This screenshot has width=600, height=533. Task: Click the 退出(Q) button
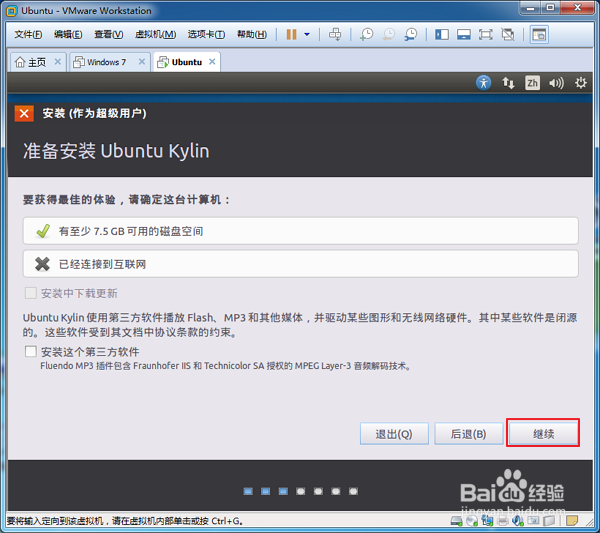pos(394,434)
